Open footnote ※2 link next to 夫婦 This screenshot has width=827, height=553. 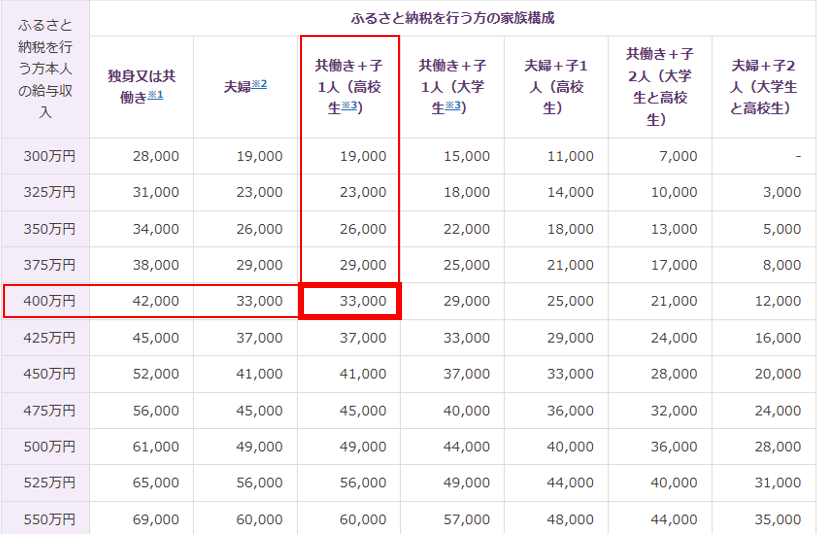click(x=258, y=84)
